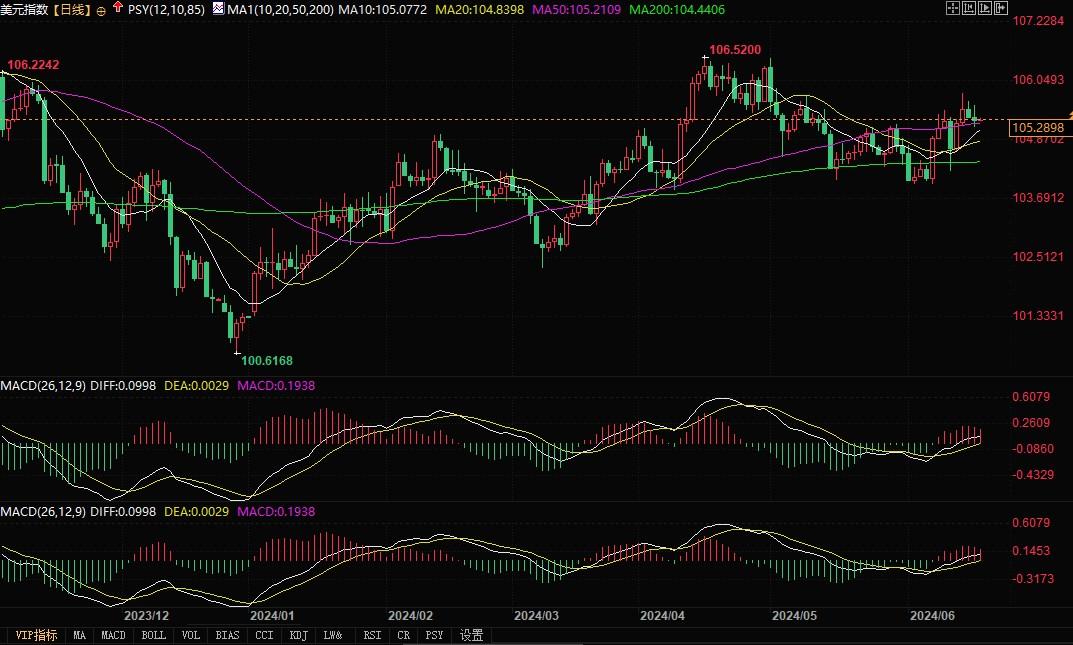Open PSY(12,10,85) indicator parameters
Image resolution: width=1073 pixels, height=645 pixels.
click(167, 9)
